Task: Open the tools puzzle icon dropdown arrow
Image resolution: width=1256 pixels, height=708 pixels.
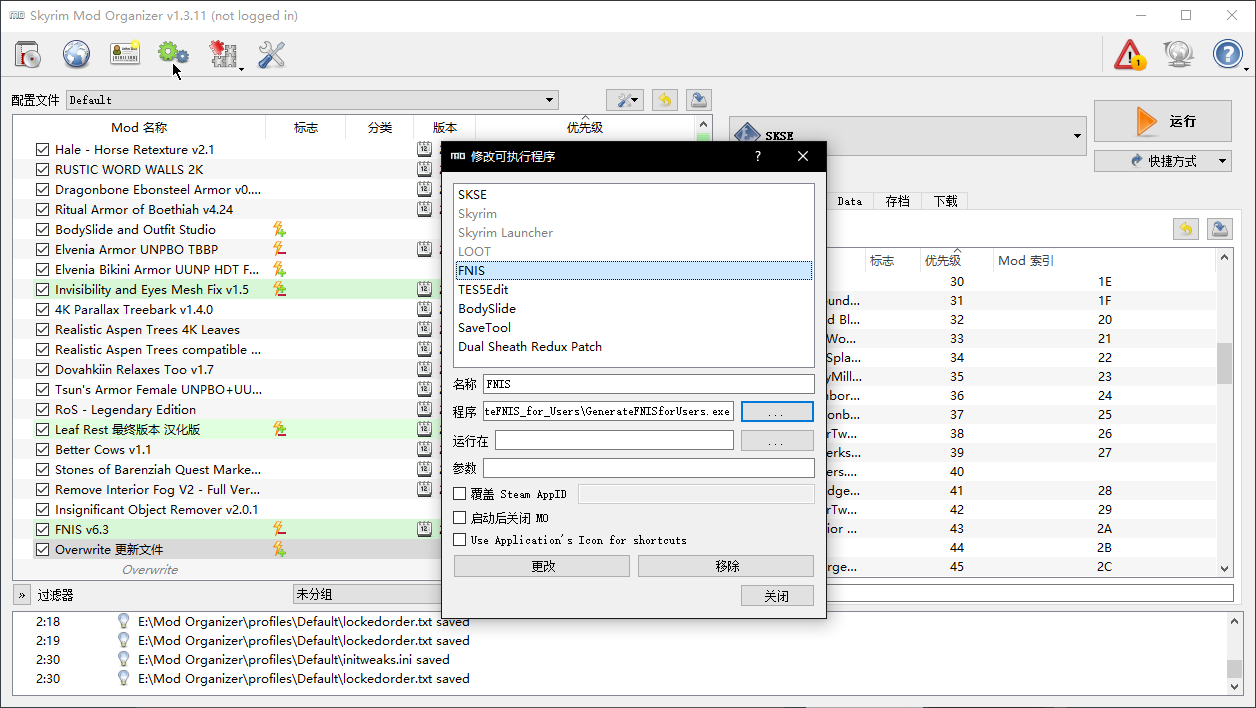Action: tap(241, 69)
